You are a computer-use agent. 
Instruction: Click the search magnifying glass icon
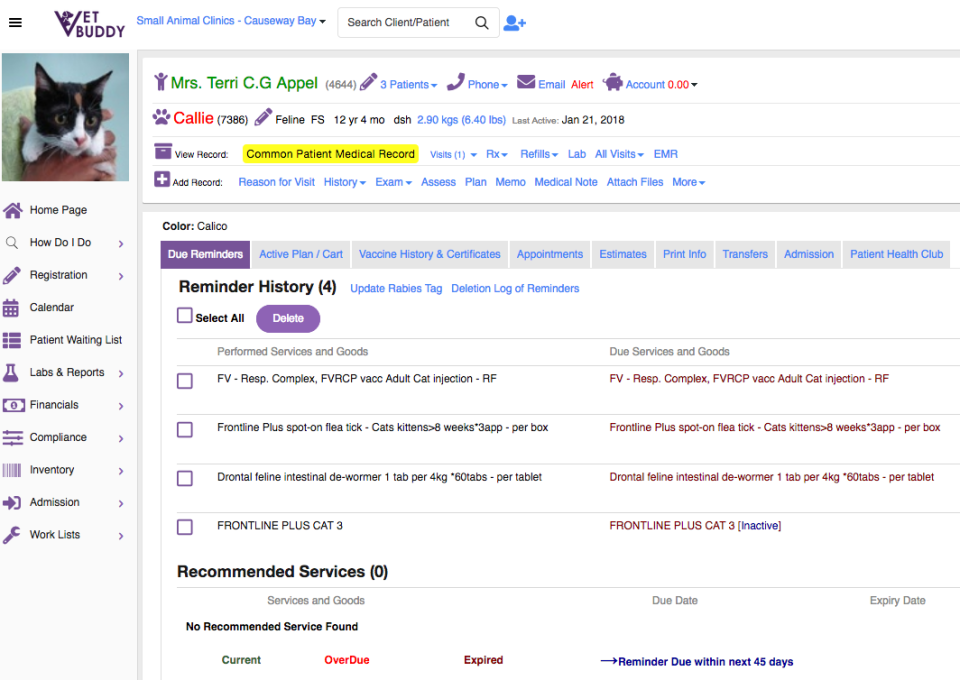coord(481,22)
